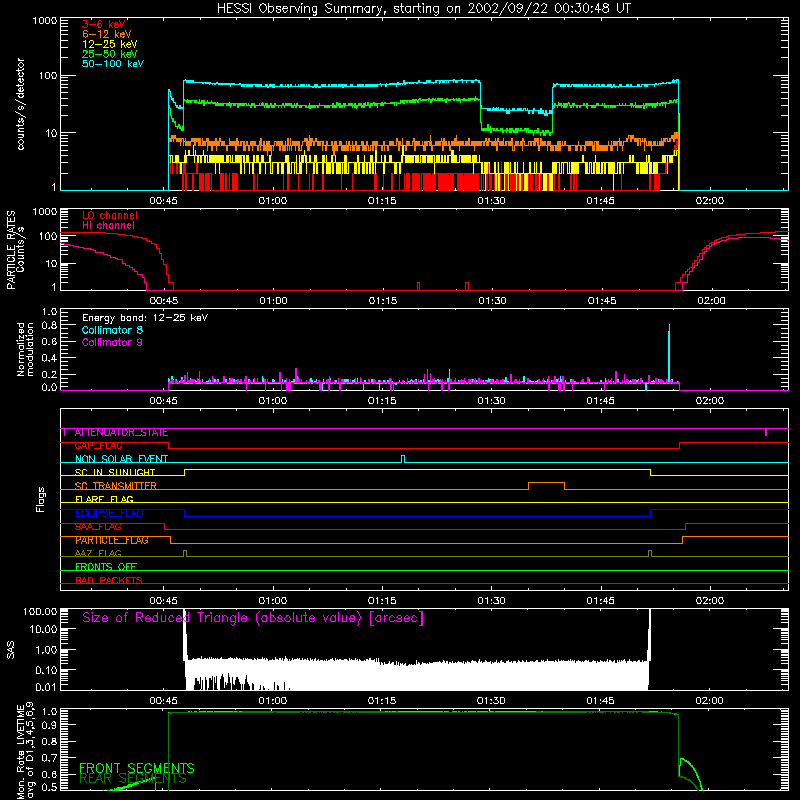Screen dimensions: 800x800
Task: Click the BAD_PACKETS flag label
Action: [109, 580]
